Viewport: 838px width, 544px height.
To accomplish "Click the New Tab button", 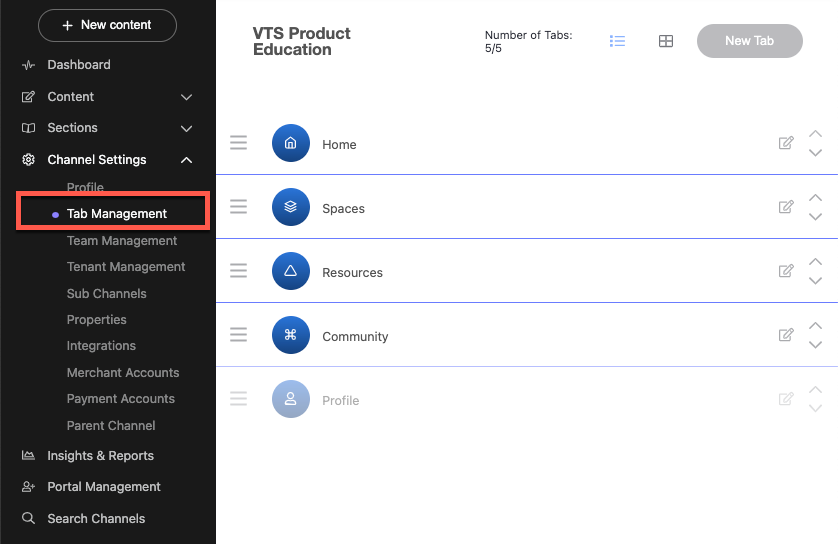I will click(749, 41).
